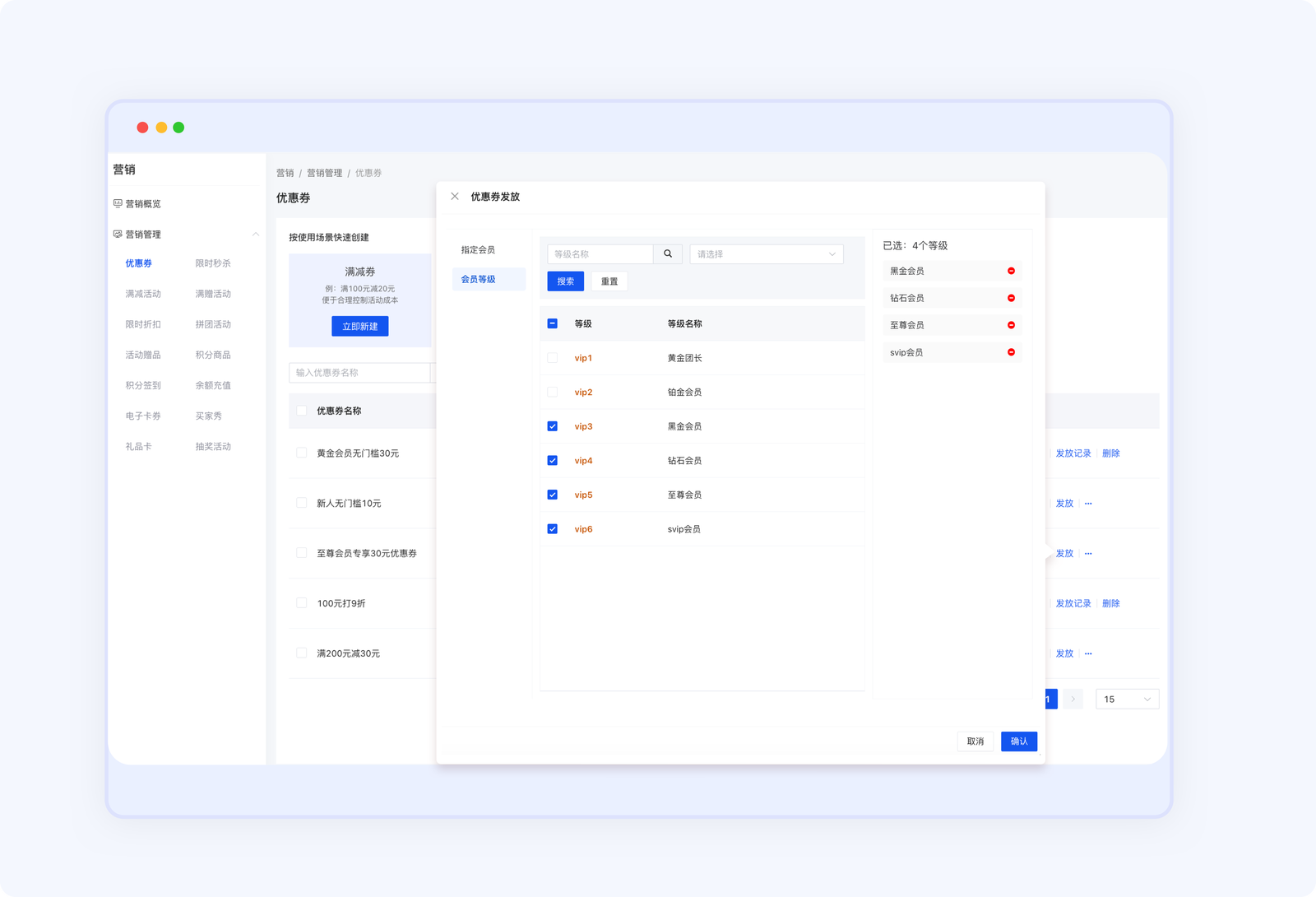Switch to the 指定会员 tab

(x=478, y=250)
